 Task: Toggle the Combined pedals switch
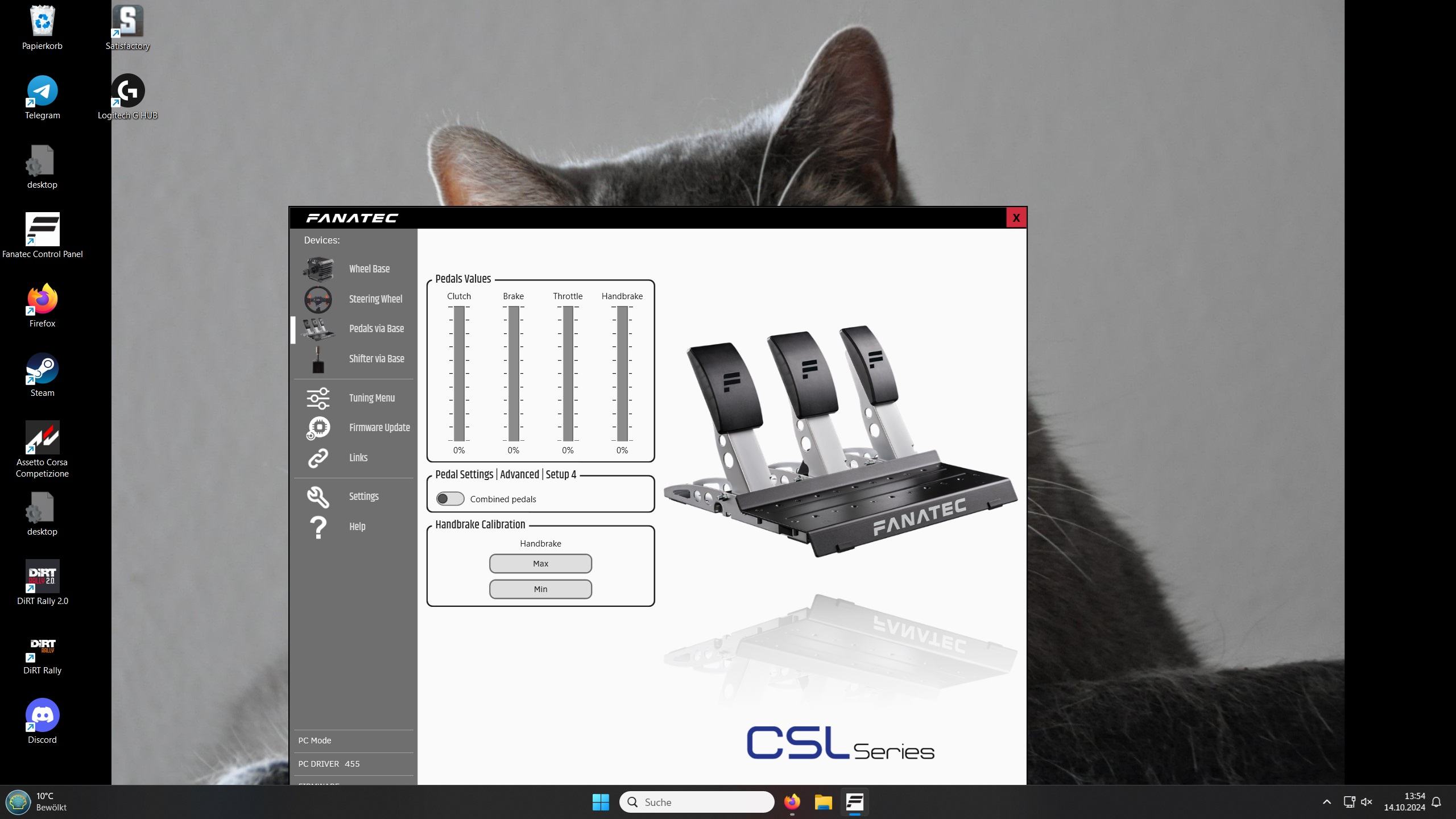(450, 499)
